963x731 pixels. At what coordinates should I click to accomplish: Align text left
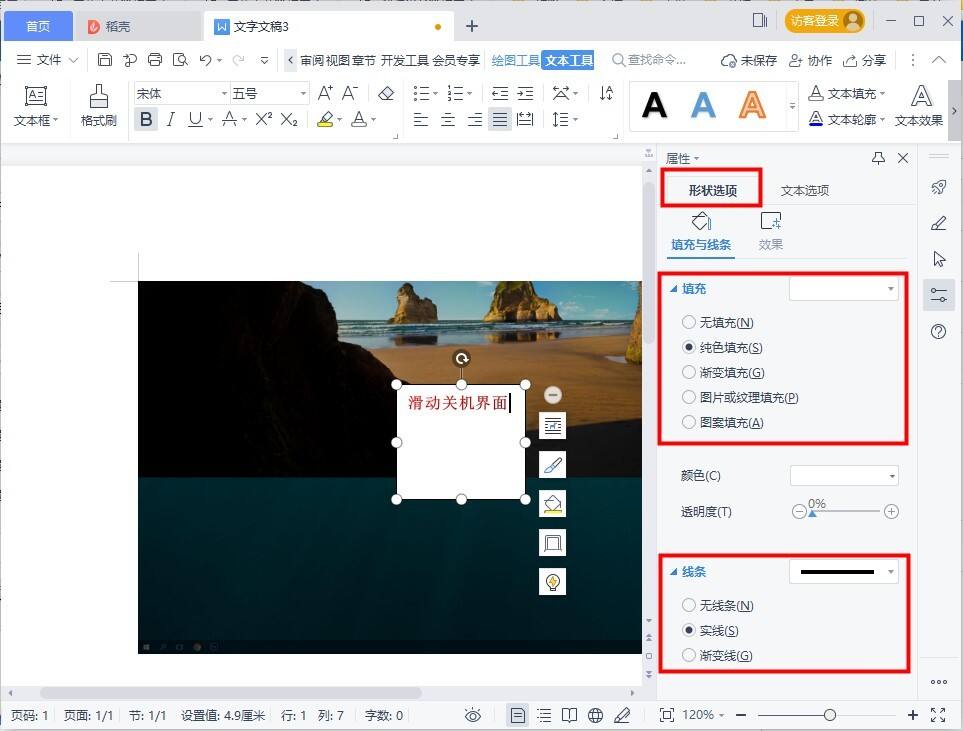click(421, 119)
